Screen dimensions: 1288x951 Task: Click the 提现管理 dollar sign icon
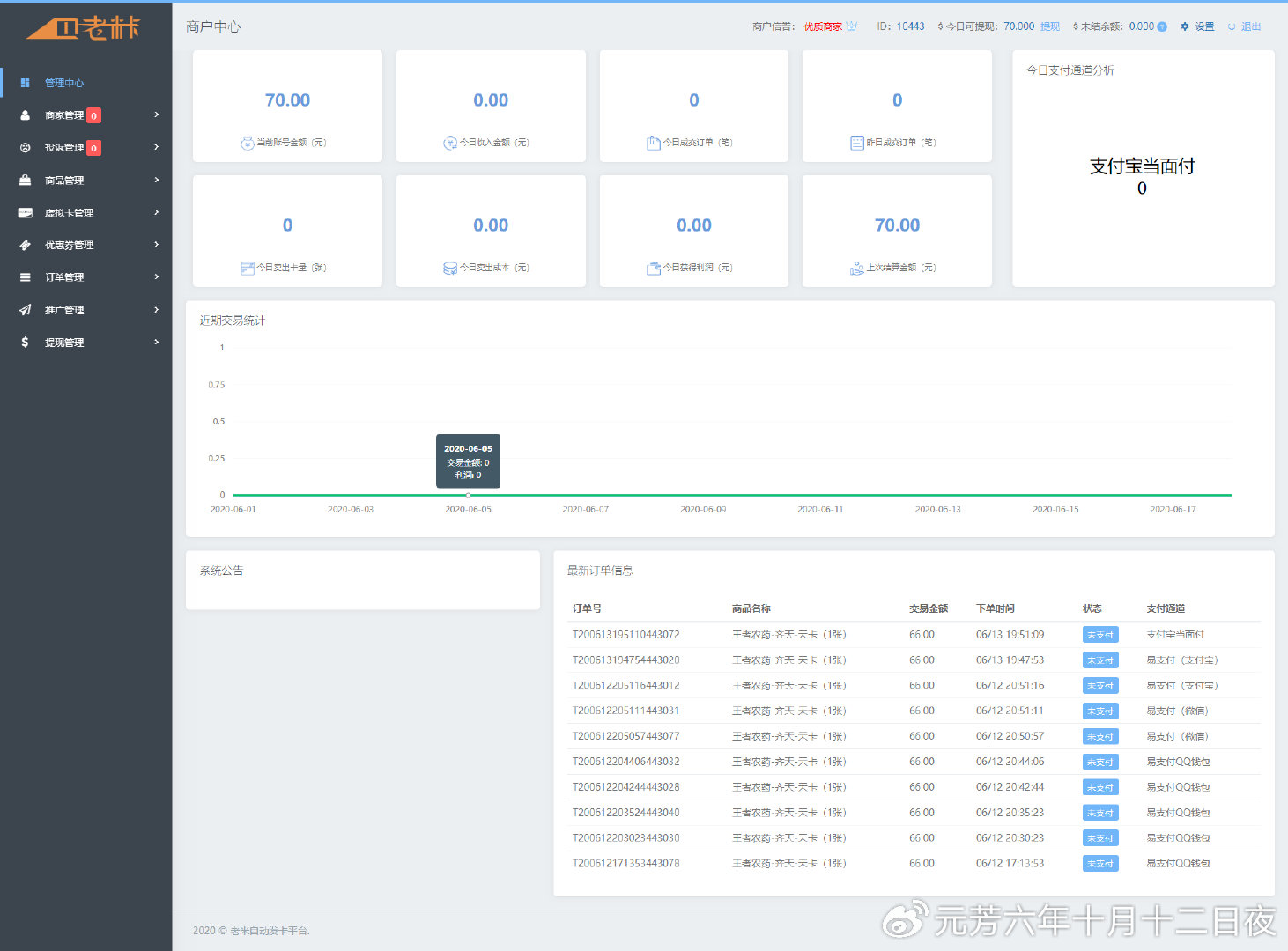25,343
